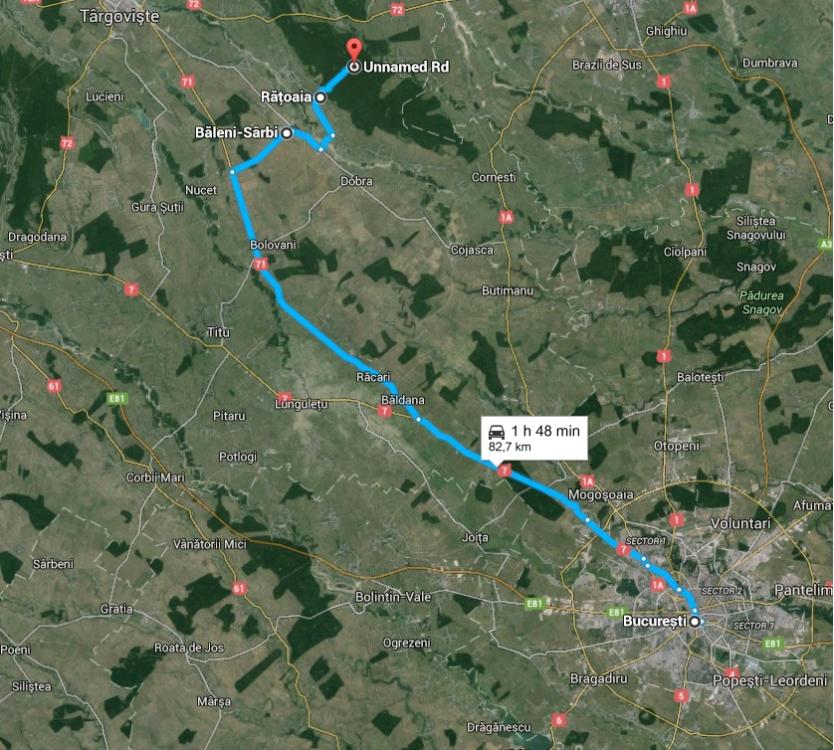Click the București origin waypoint circle
The width and height of the screenshot is (834, 750).
click(695, 621)
